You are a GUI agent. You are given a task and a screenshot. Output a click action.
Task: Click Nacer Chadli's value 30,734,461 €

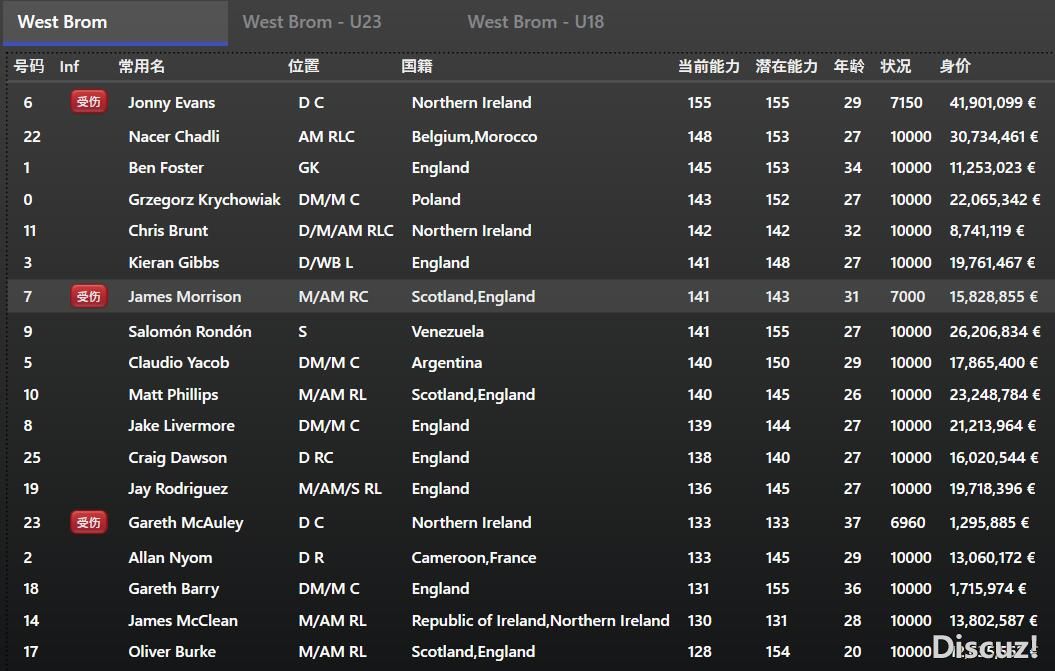pos(994,137)
